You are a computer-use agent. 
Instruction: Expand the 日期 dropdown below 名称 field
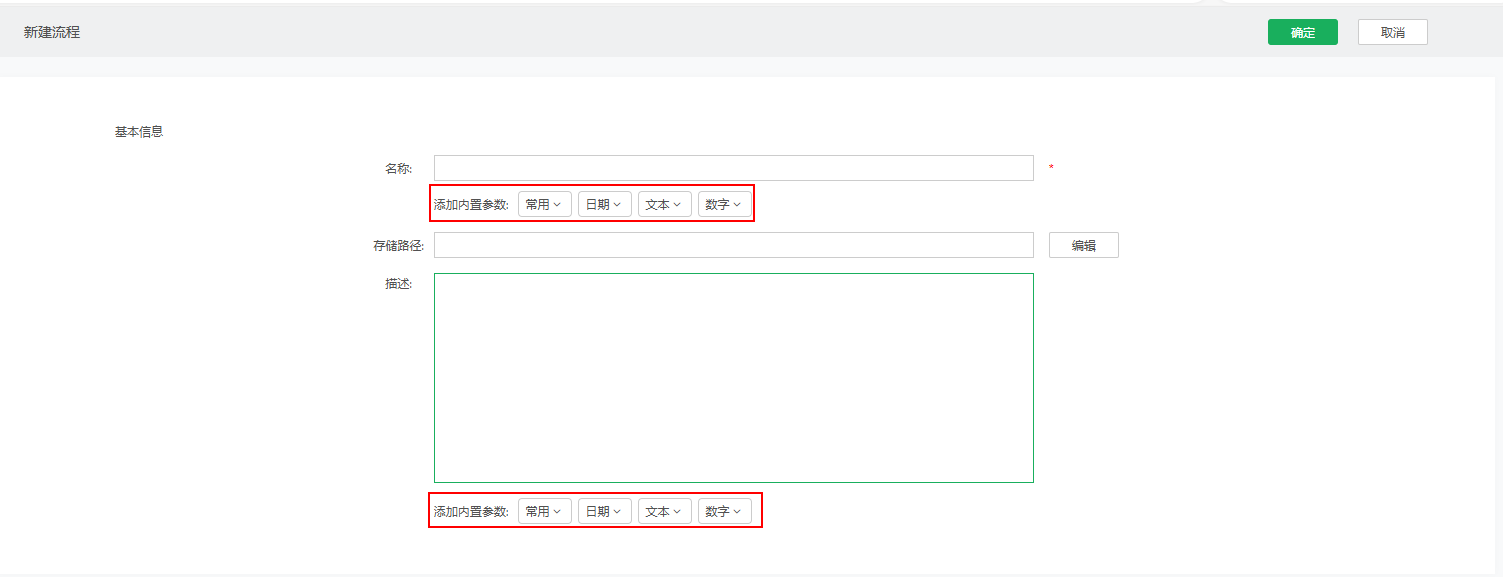[604, 204]
